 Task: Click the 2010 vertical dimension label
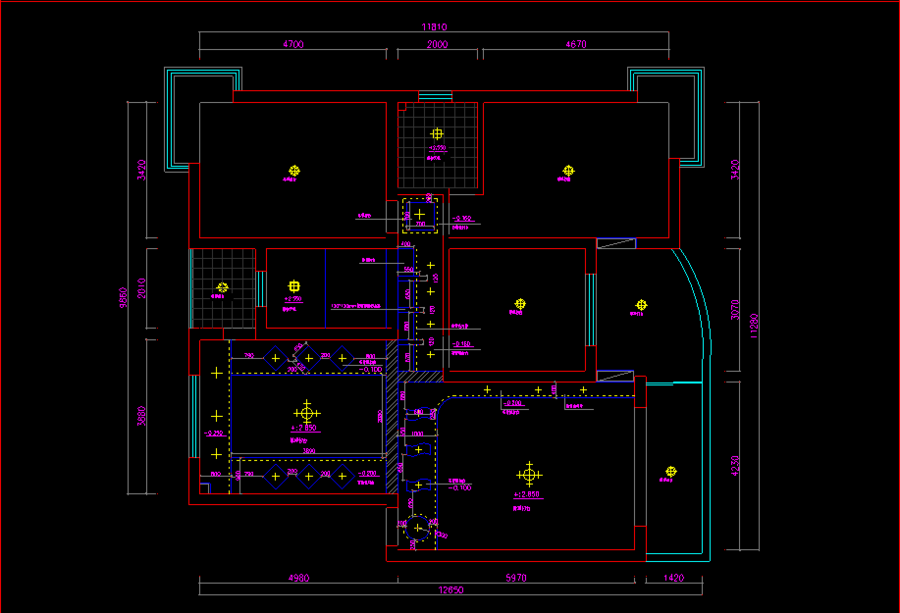[x=141, y=288]
